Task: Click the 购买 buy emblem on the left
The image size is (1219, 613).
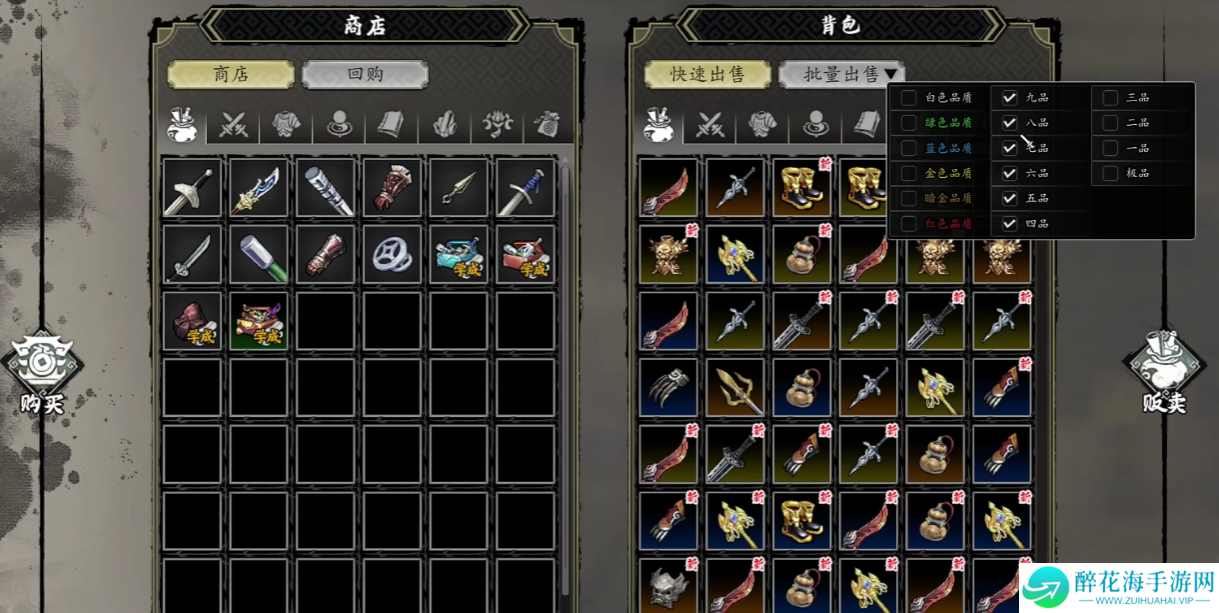Action: 42,370
